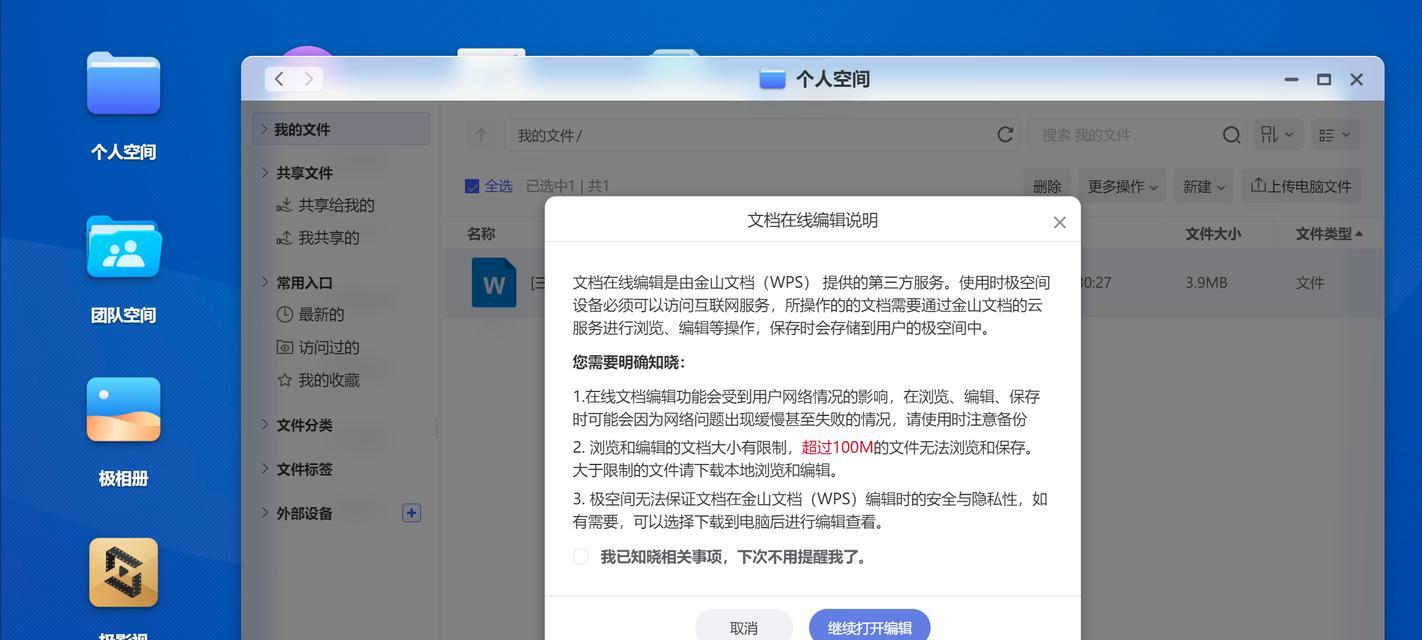The height and width of the screenshot is (640, 1422).
Task: Close the 个人空间 window
Action: coord(1357,79)
